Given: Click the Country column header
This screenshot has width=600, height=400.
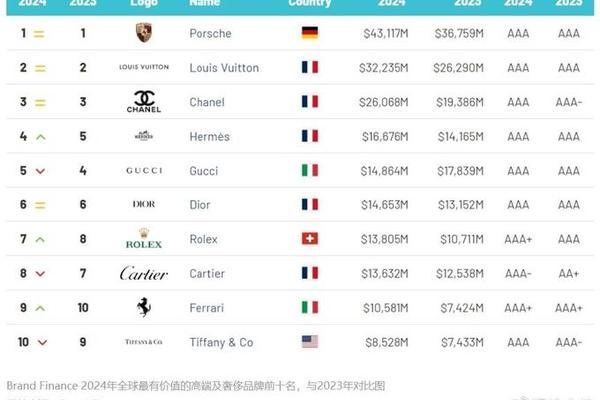Looking at the screenshot, I should click(310, 3).
